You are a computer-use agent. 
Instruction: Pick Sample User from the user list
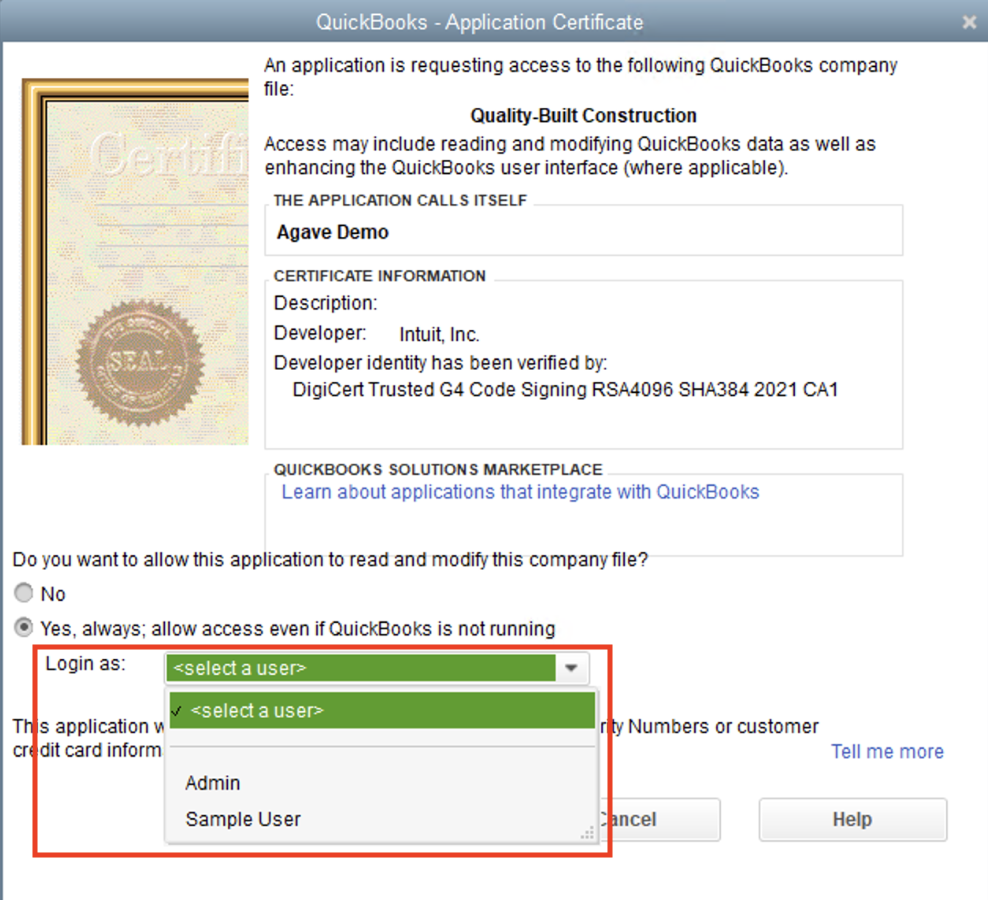(243, 819)
